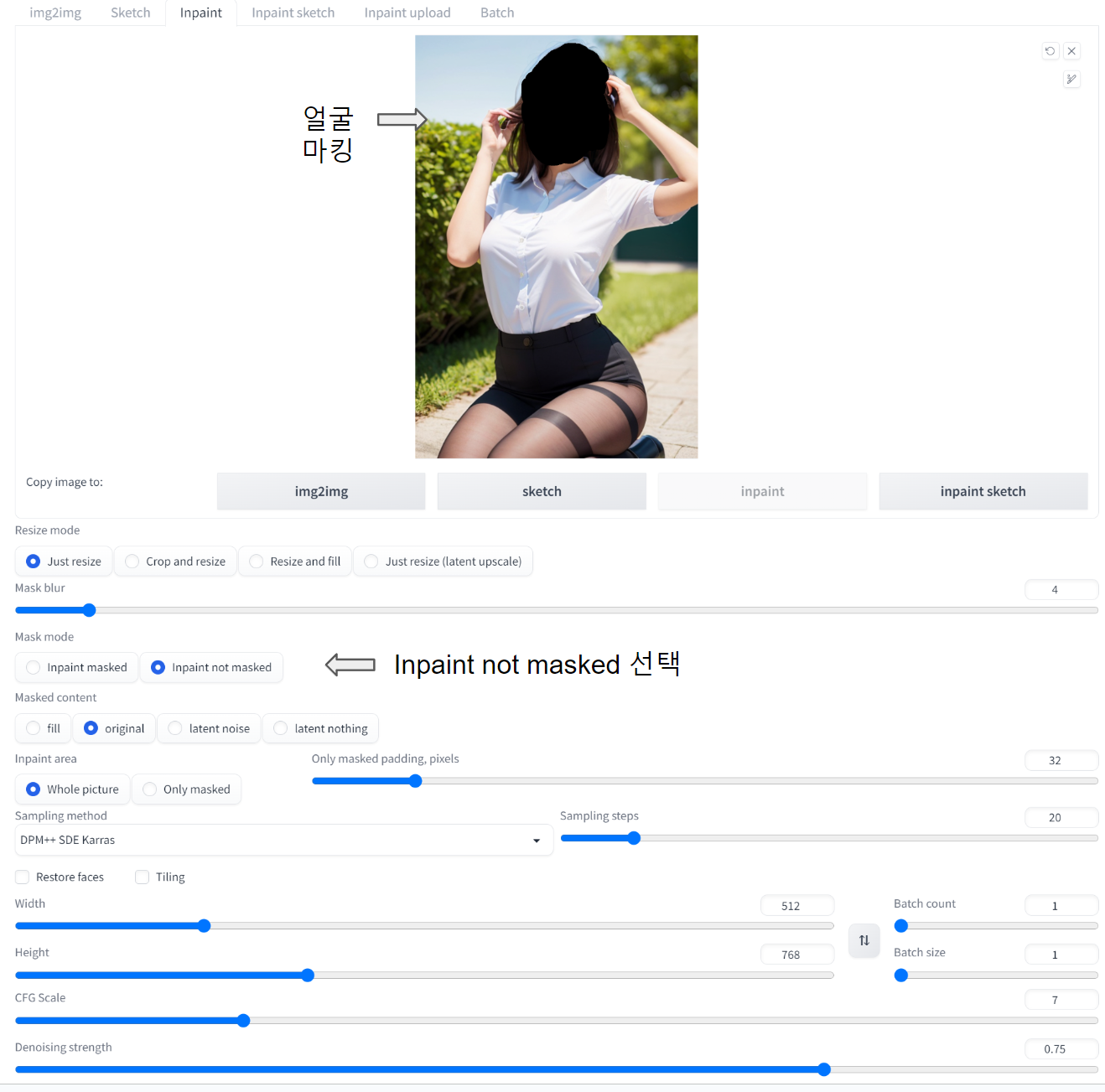Set inpaint area to Only masked
The height and width of the screenshot is (1092, 1105).
pyautogui.click(x=186, y=789)
